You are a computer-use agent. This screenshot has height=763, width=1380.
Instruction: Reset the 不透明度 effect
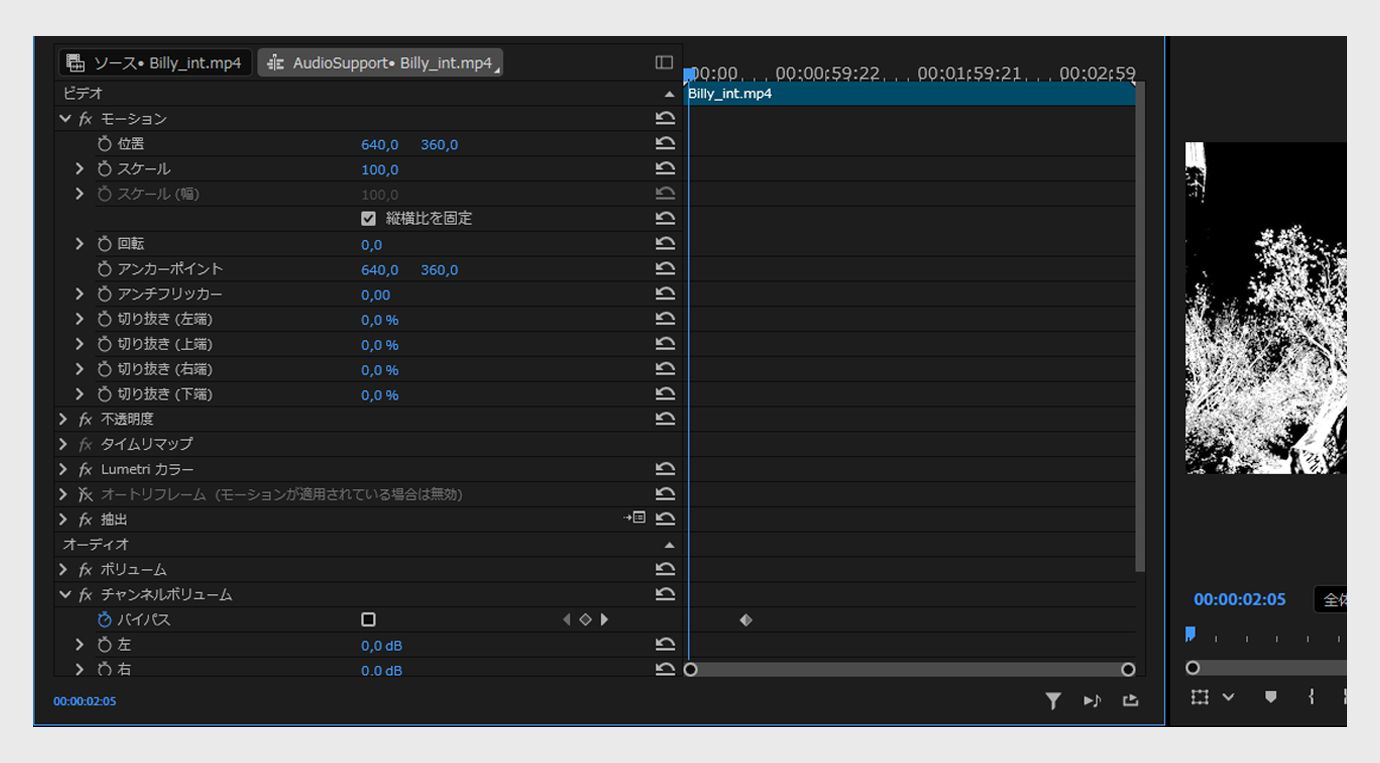665,419
